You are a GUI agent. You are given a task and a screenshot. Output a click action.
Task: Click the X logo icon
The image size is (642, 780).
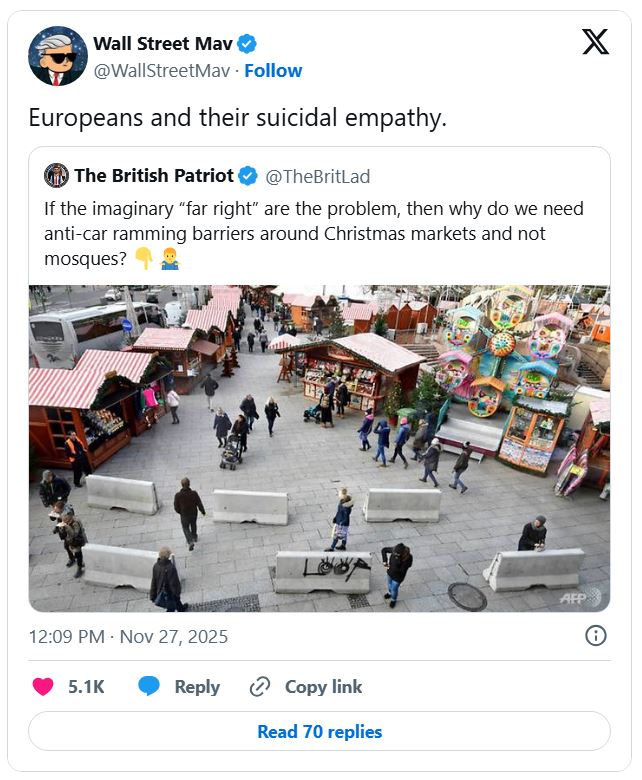595,42
